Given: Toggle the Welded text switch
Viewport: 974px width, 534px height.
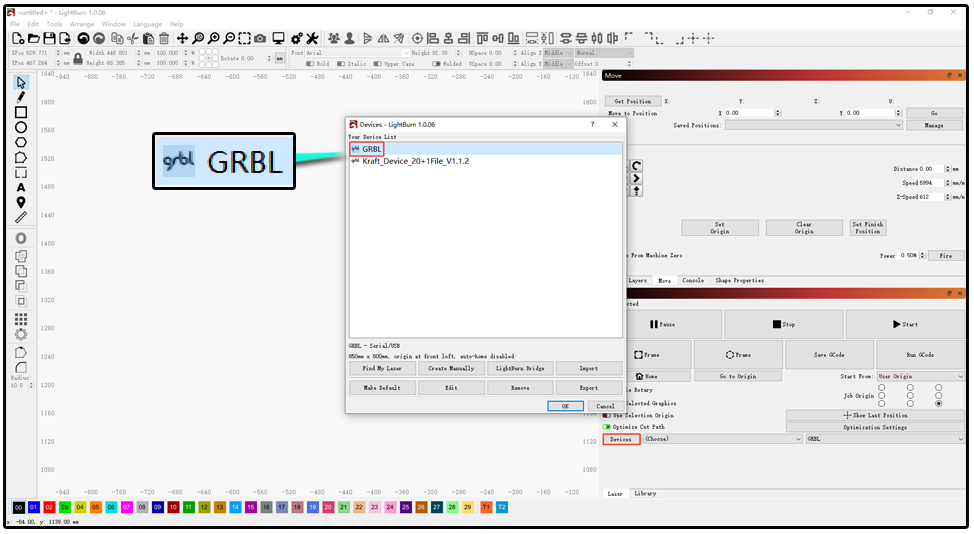Looking at the screenshot, I should point(436,63).
